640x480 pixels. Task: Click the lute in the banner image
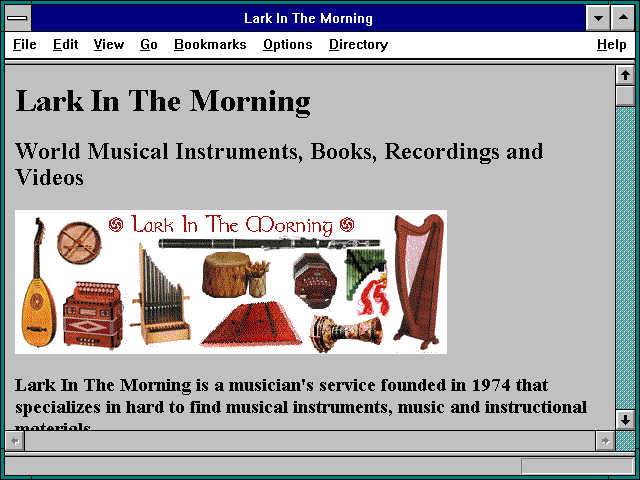[38, 282]
